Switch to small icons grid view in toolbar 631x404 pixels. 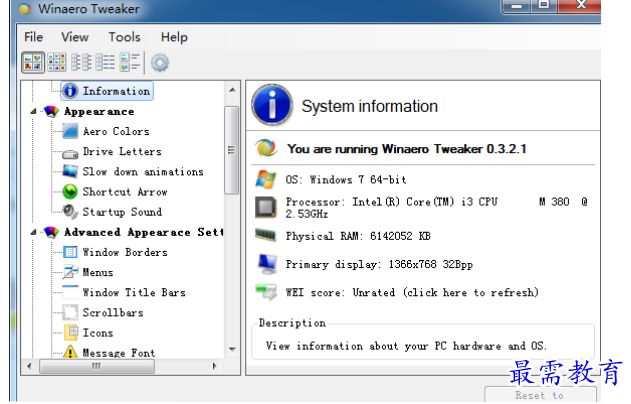[x=56, y=62]
